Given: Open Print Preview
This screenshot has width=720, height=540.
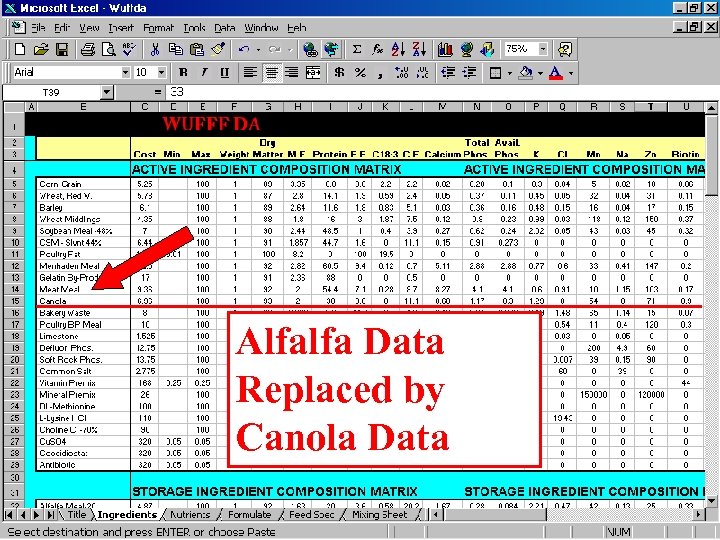Looking at the screenshot, I should [x=108, y=49].
